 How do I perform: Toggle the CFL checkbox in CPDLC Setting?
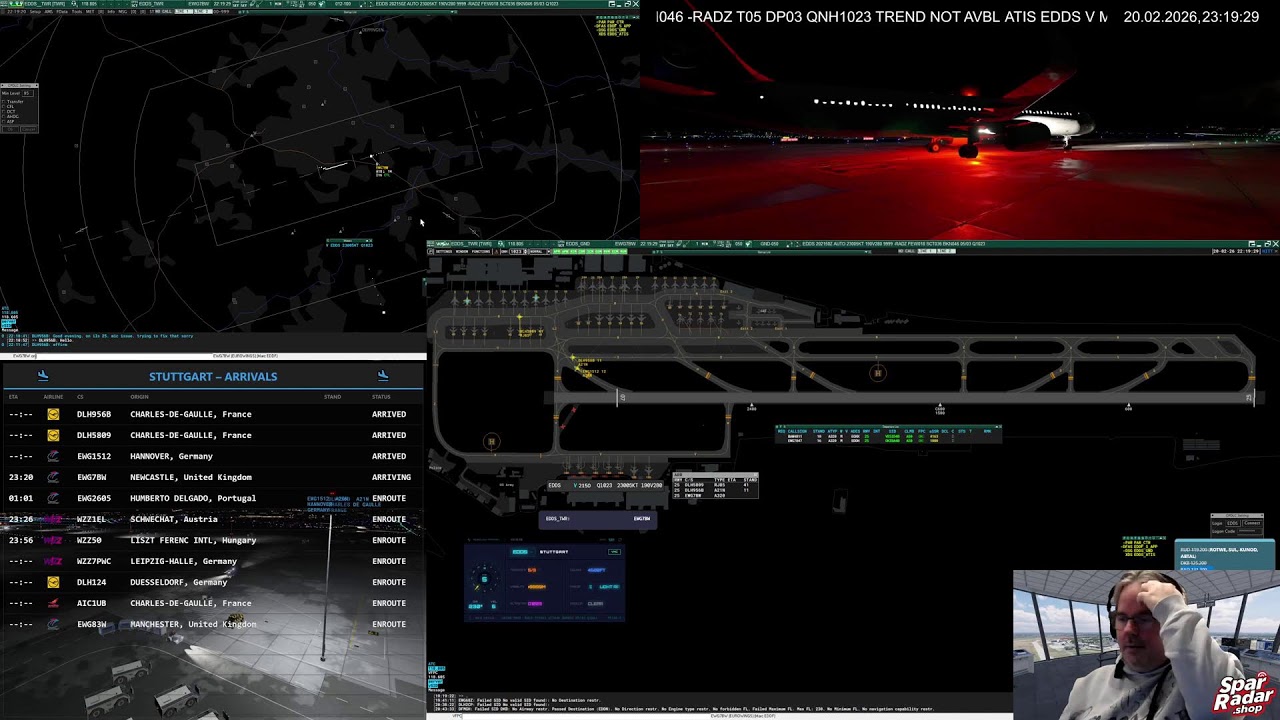(x=4, y=106)
